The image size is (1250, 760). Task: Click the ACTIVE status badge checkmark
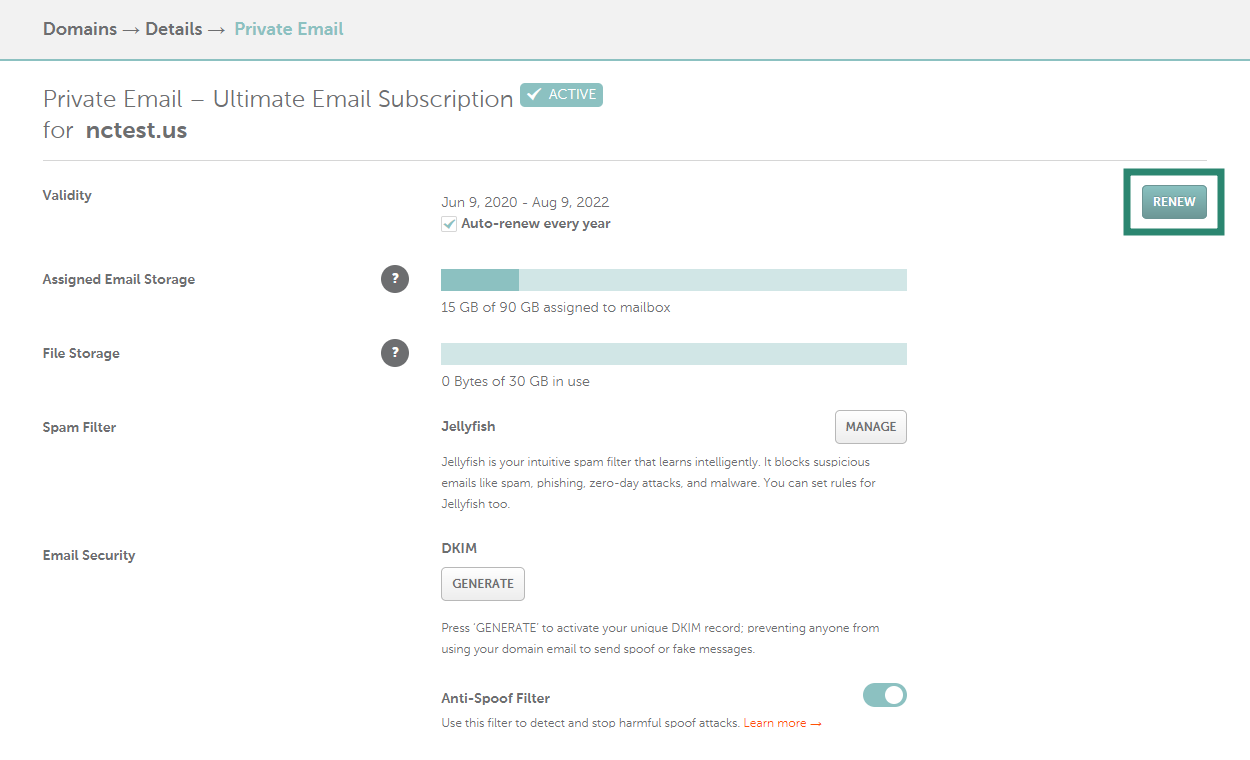coord(534,94)
